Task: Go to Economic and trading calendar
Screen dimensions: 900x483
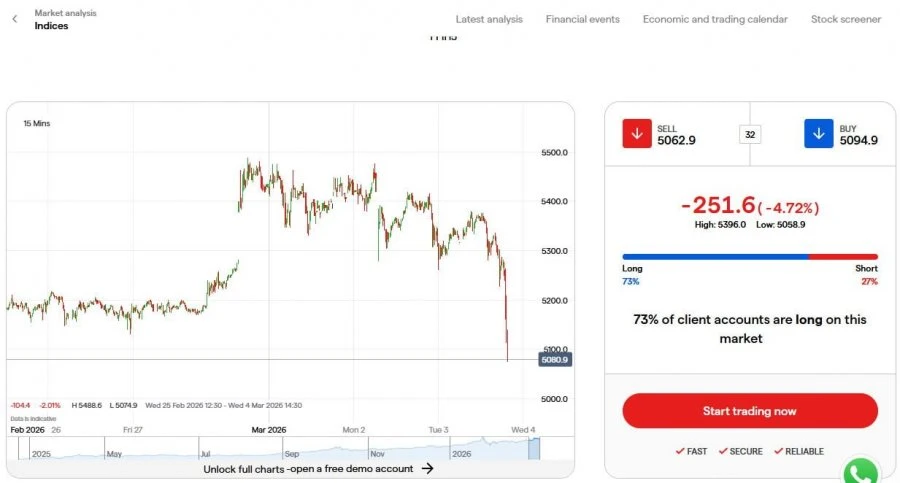Action: [715, 19]
